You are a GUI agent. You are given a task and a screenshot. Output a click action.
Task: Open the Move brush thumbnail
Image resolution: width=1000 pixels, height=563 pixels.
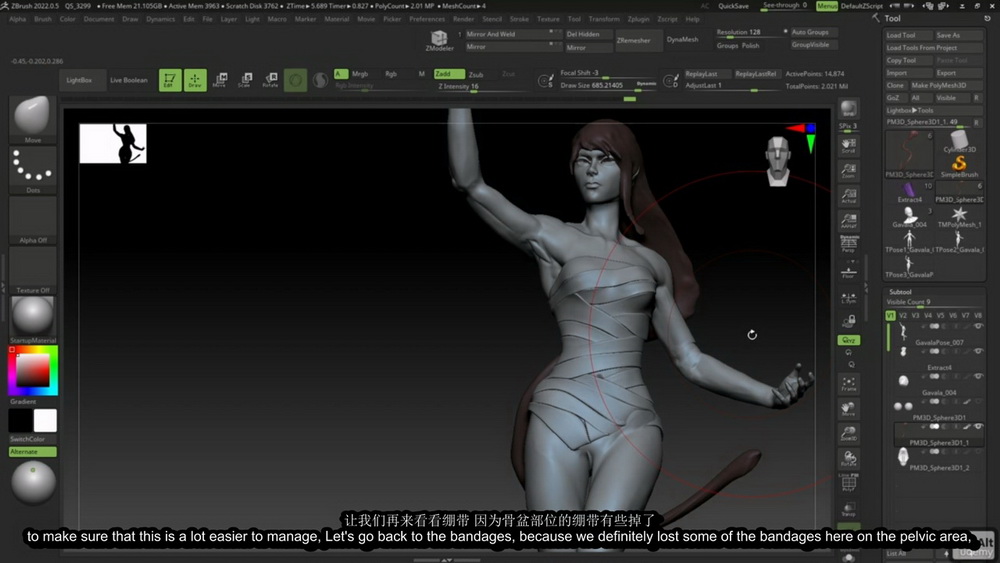tap(33, 119)
